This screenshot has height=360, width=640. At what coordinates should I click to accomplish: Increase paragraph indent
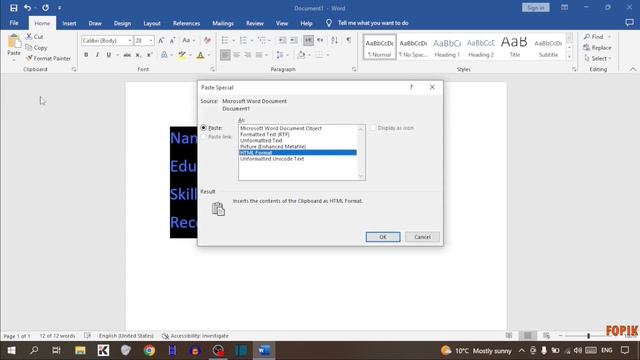coord(293,40)
